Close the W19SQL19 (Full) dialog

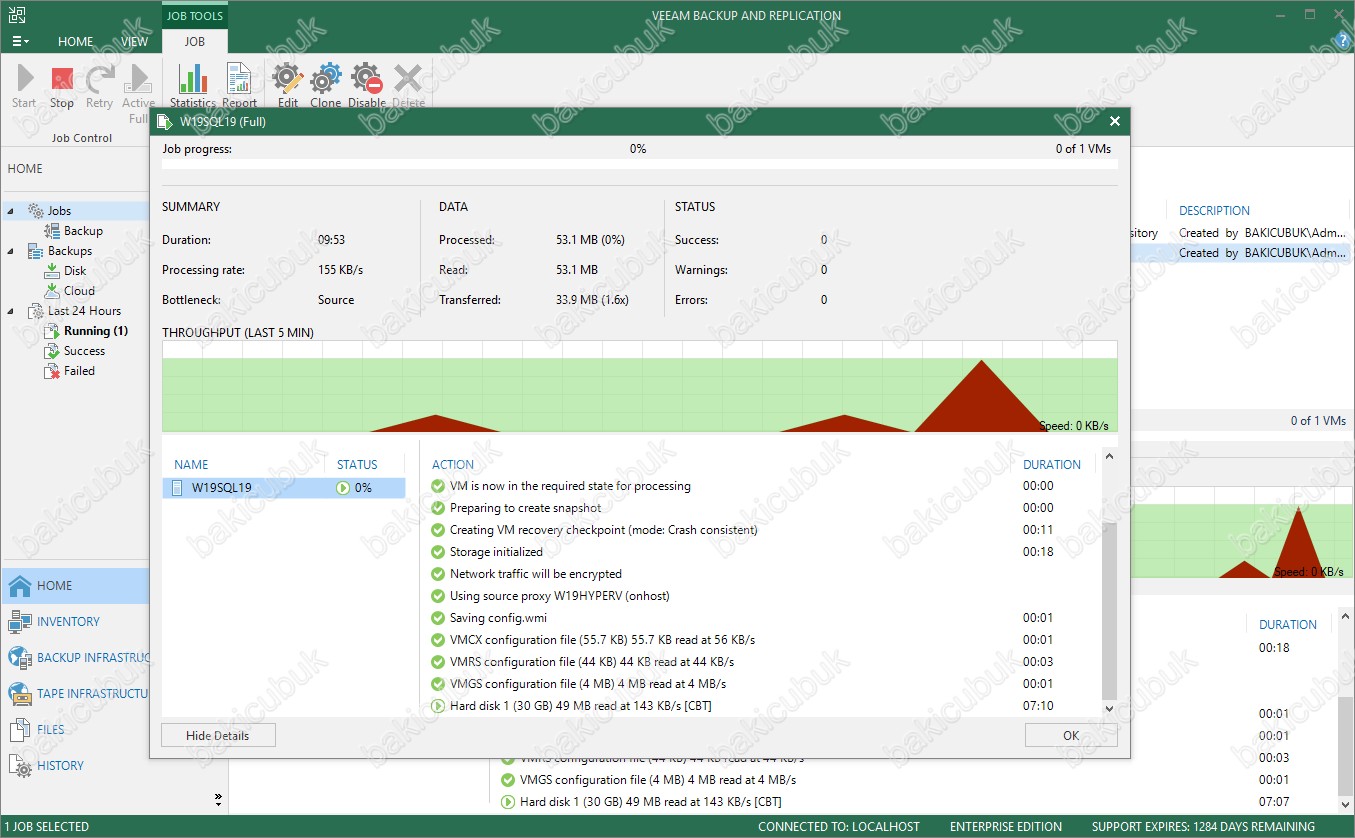tap(1115, 121)
